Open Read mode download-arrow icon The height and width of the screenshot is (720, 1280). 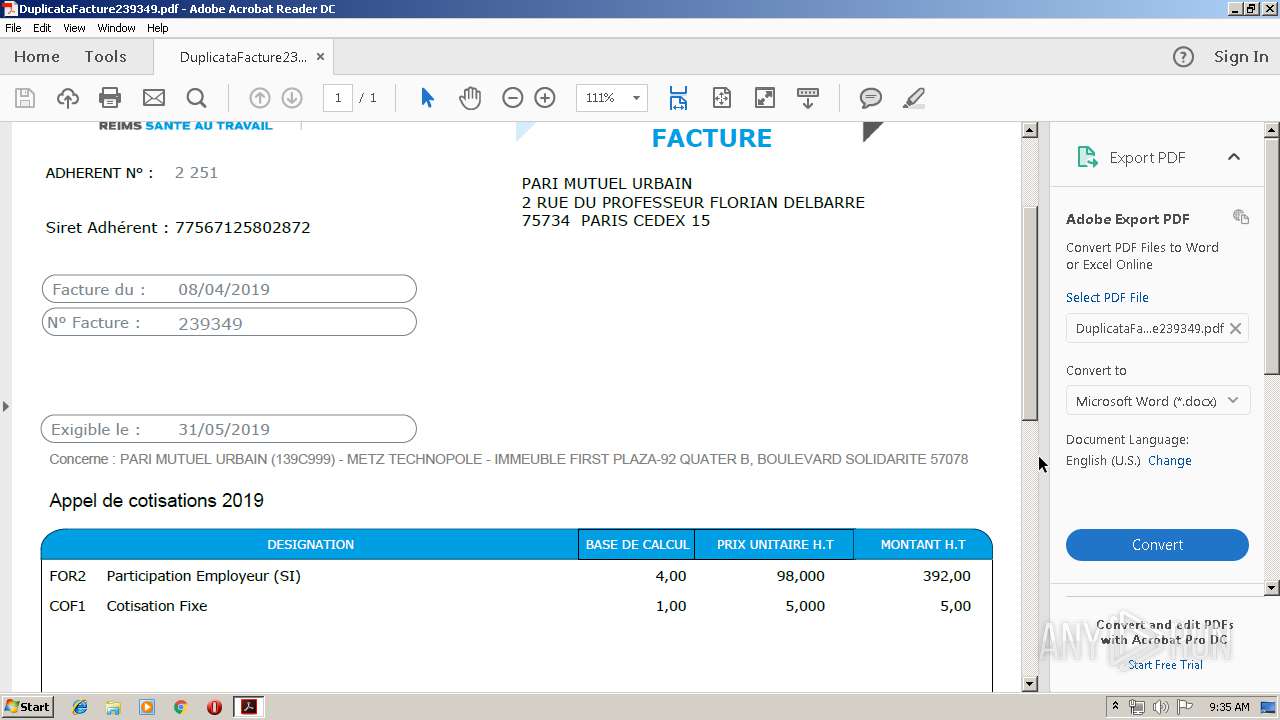[808, 98]
